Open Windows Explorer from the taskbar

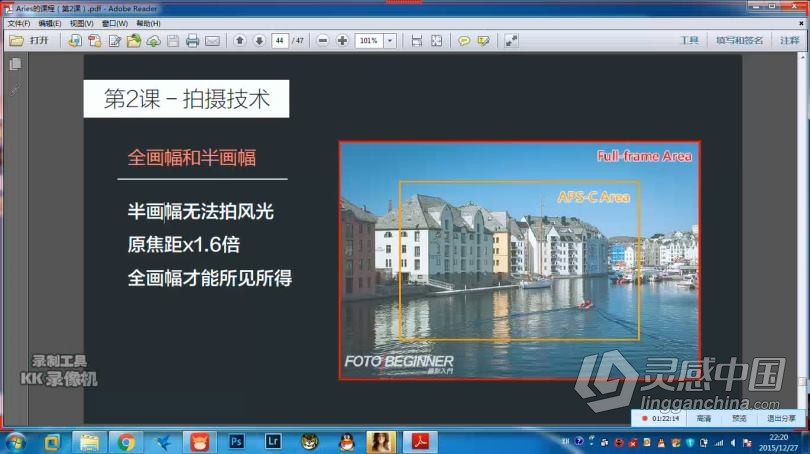(89, 442)
